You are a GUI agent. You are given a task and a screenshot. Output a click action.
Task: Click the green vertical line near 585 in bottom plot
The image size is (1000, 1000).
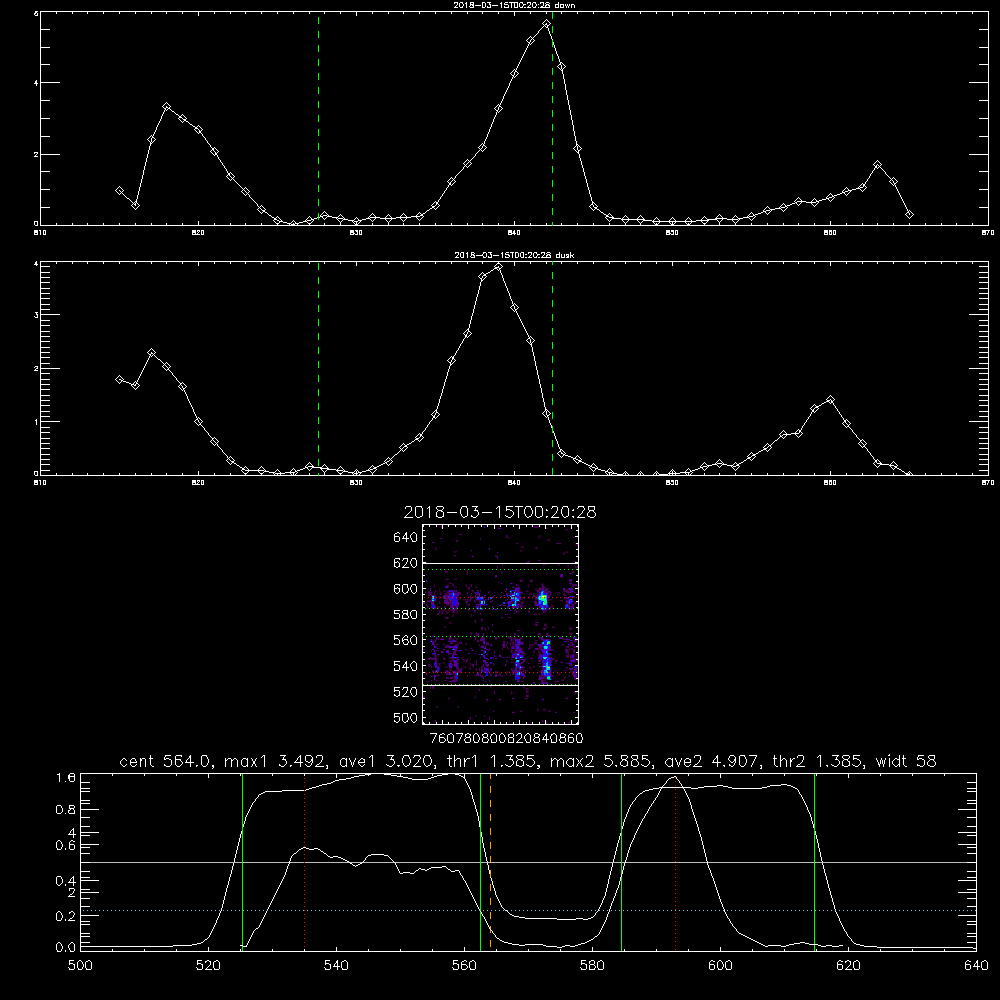pyautogui.click(x=621, y=861)
